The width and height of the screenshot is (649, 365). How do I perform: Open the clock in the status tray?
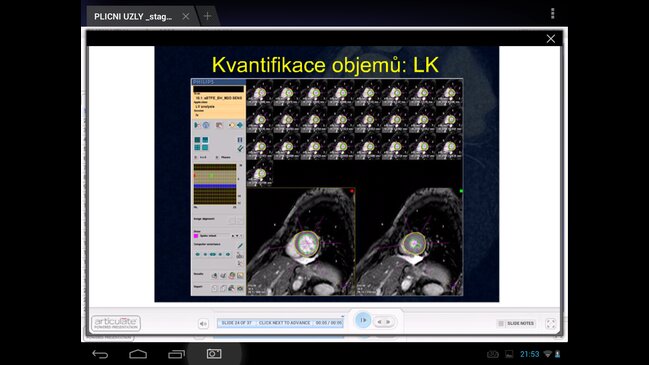coord(529,354)
